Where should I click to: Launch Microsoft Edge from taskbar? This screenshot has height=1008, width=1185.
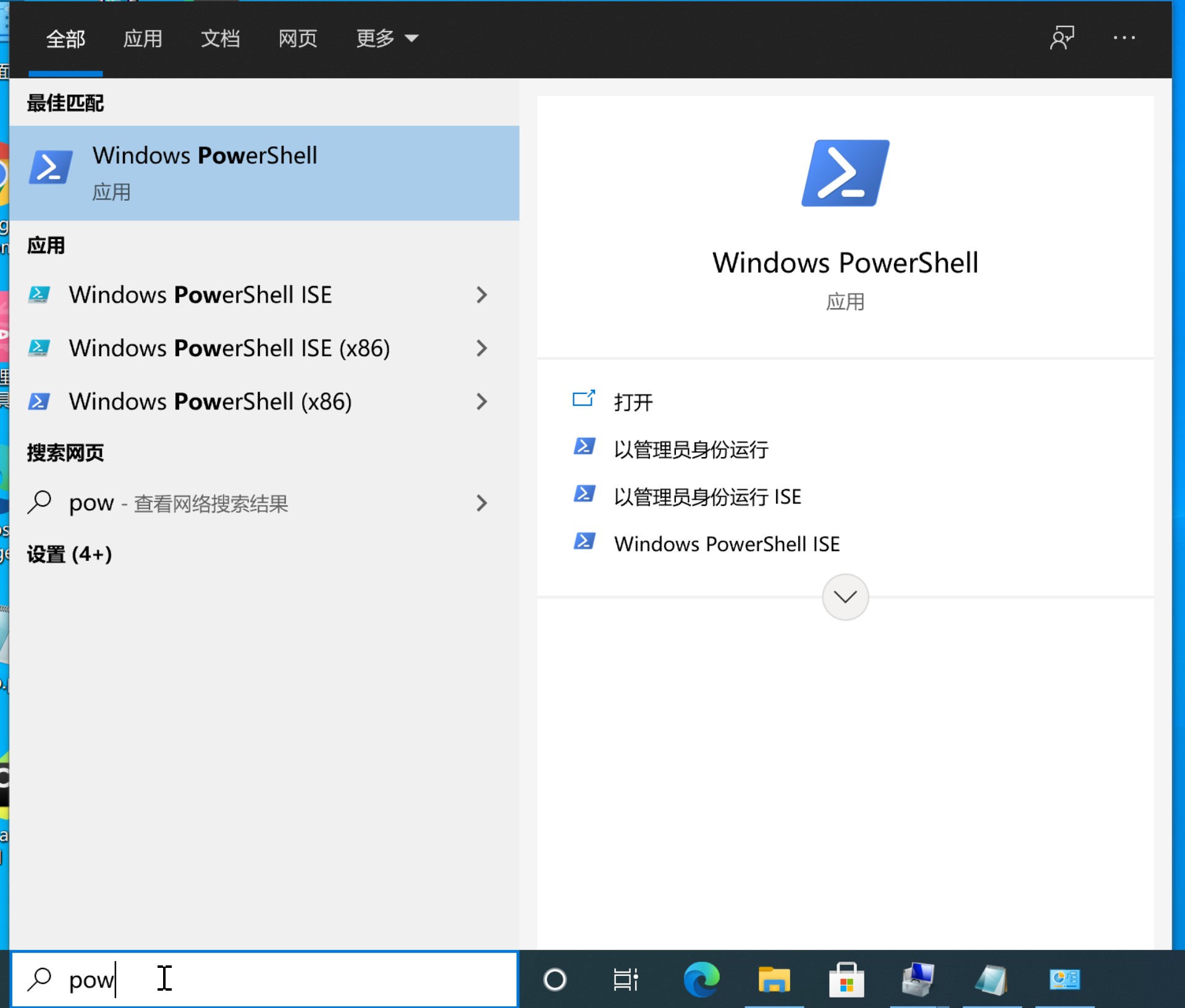click(702, 979)
